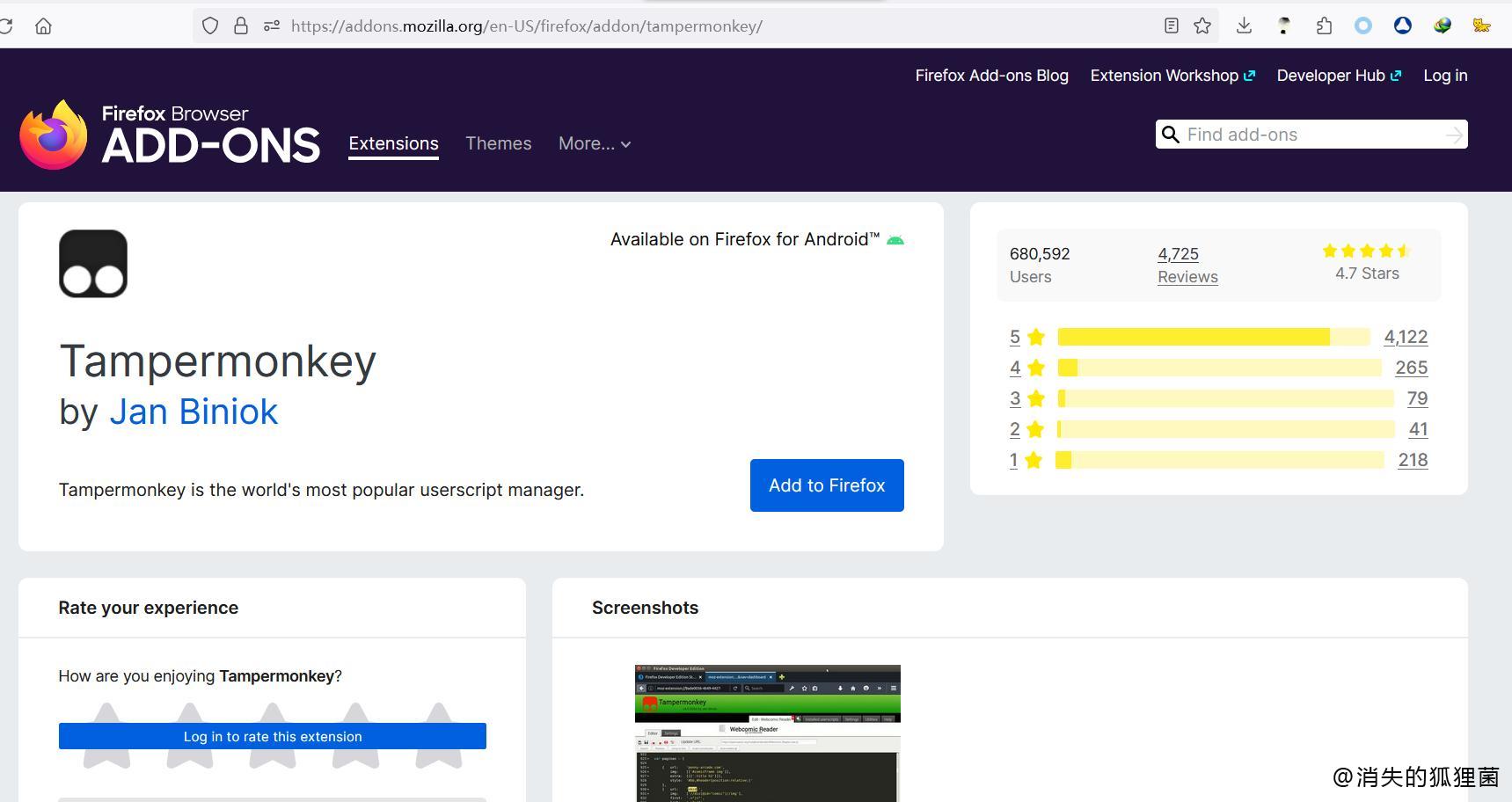
Task: Click the browser address bar URL
Action: (x=526, y=26)
